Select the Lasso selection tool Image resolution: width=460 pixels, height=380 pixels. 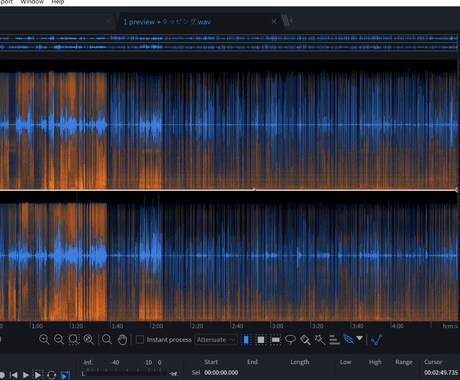pyautogui.click(x=290, y=340)
